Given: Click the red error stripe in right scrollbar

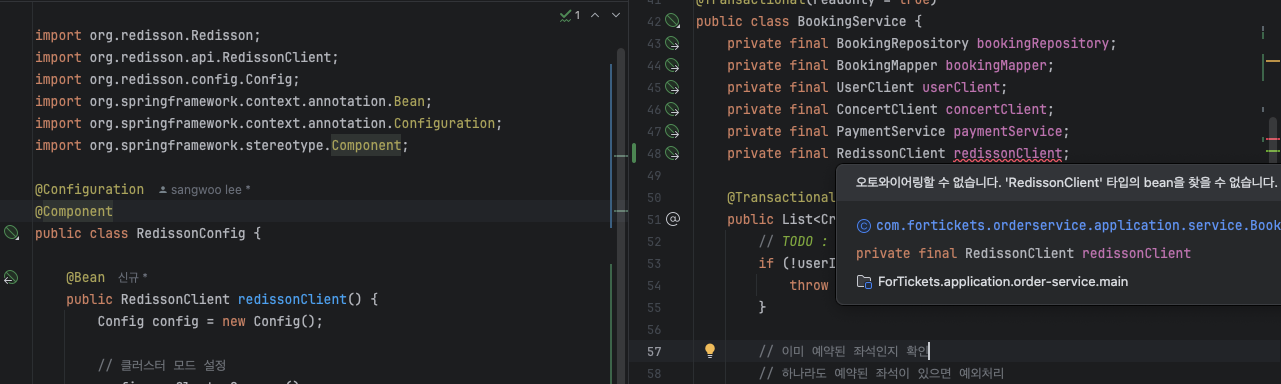Looking at the screenshot, I should pos(1272,139).
